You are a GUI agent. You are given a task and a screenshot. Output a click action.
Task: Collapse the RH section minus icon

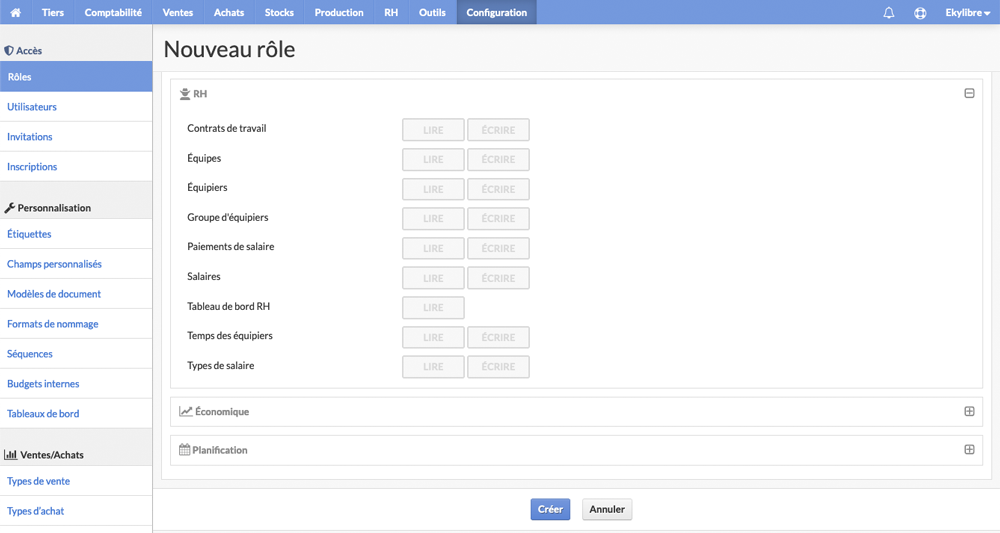(x=969, y=93)
